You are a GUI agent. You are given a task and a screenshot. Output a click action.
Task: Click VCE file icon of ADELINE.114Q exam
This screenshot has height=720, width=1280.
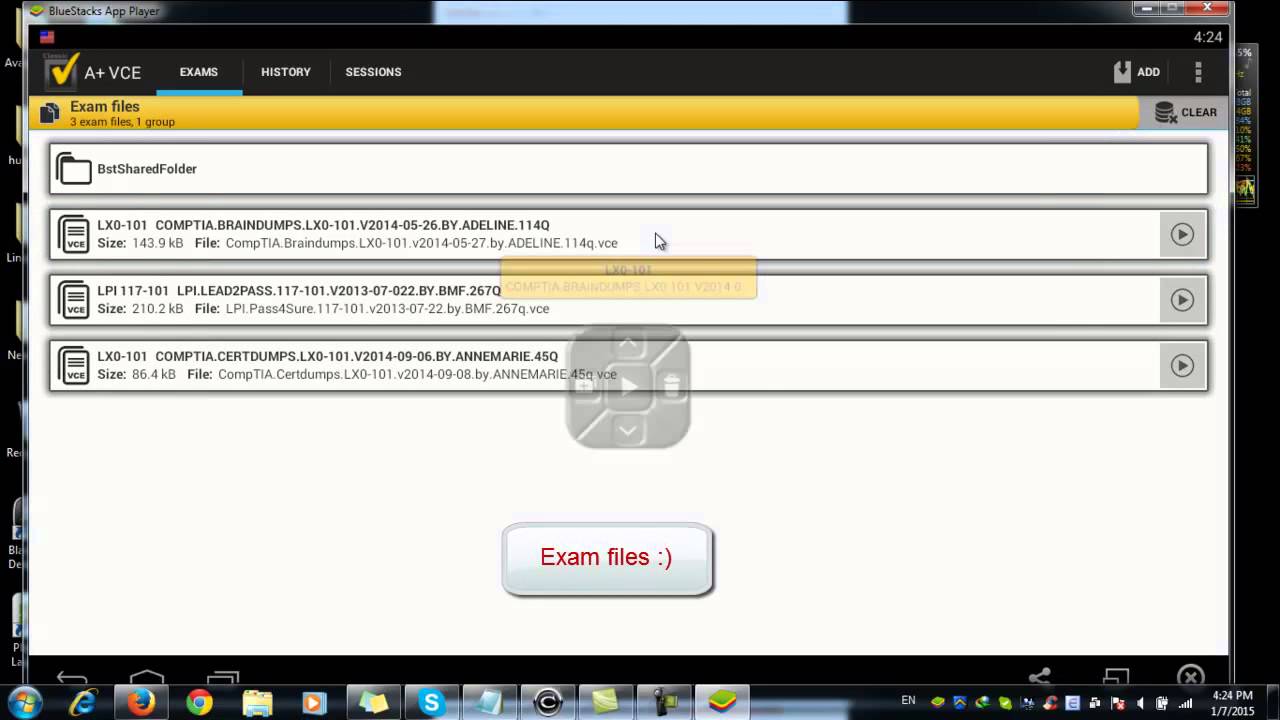74,234
